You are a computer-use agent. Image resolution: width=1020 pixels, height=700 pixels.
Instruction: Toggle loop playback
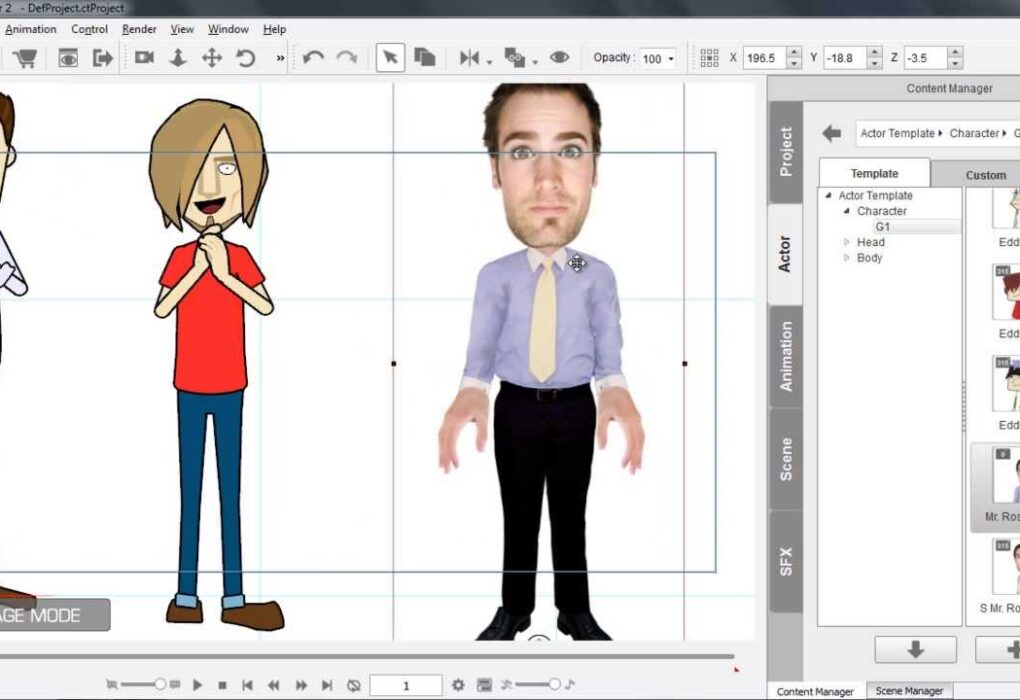pyautogui.click(x=354, y=685)
